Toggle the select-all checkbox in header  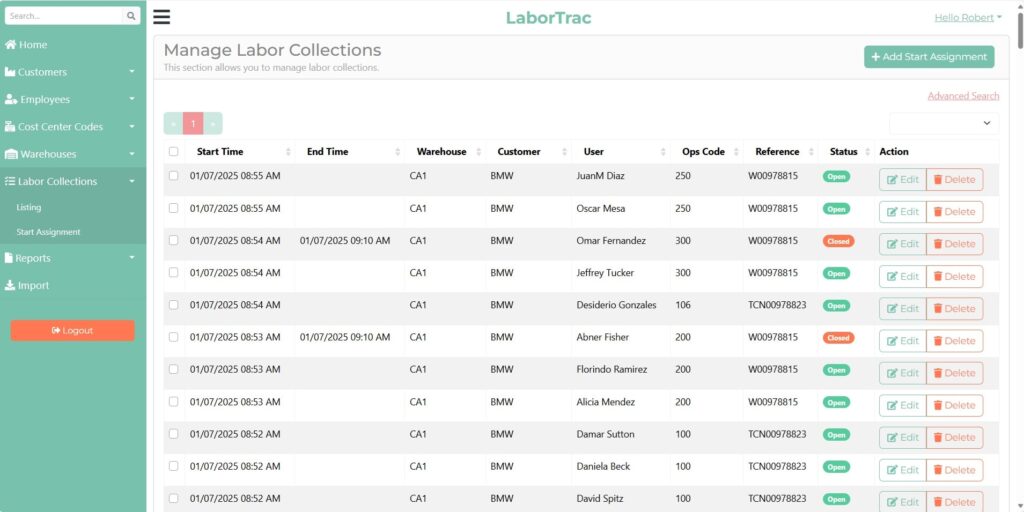point(174,152)
